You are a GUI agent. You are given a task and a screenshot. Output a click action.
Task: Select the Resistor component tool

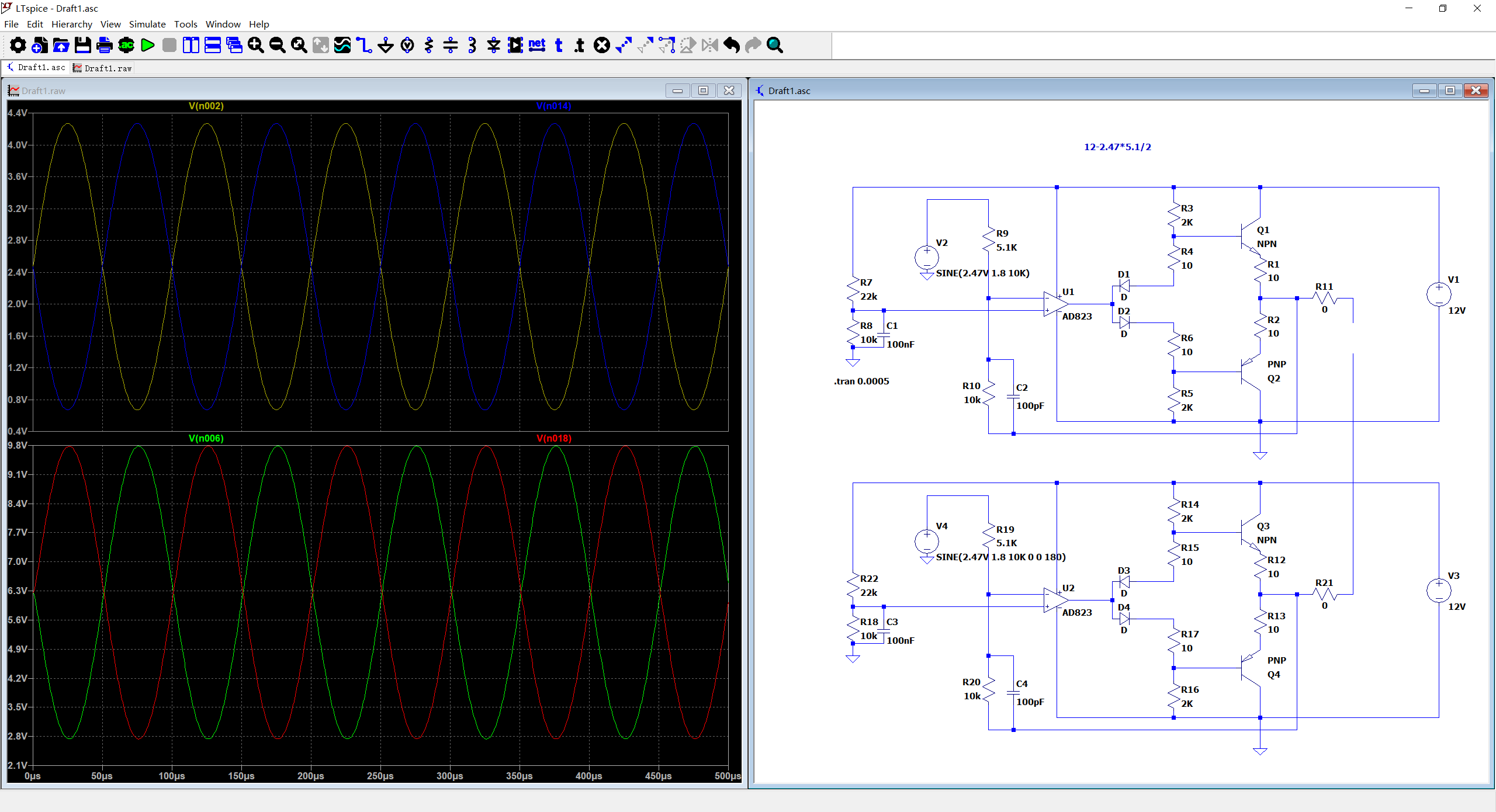[x=429, y=45]
